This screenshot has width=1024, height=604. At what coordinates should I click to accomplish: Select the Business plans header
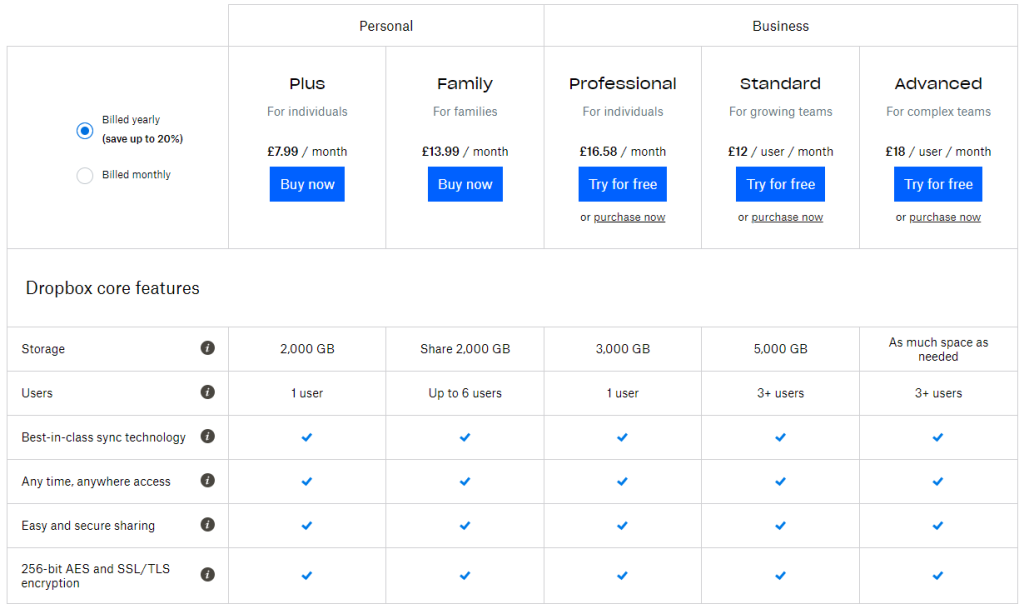tap(780, 26)
